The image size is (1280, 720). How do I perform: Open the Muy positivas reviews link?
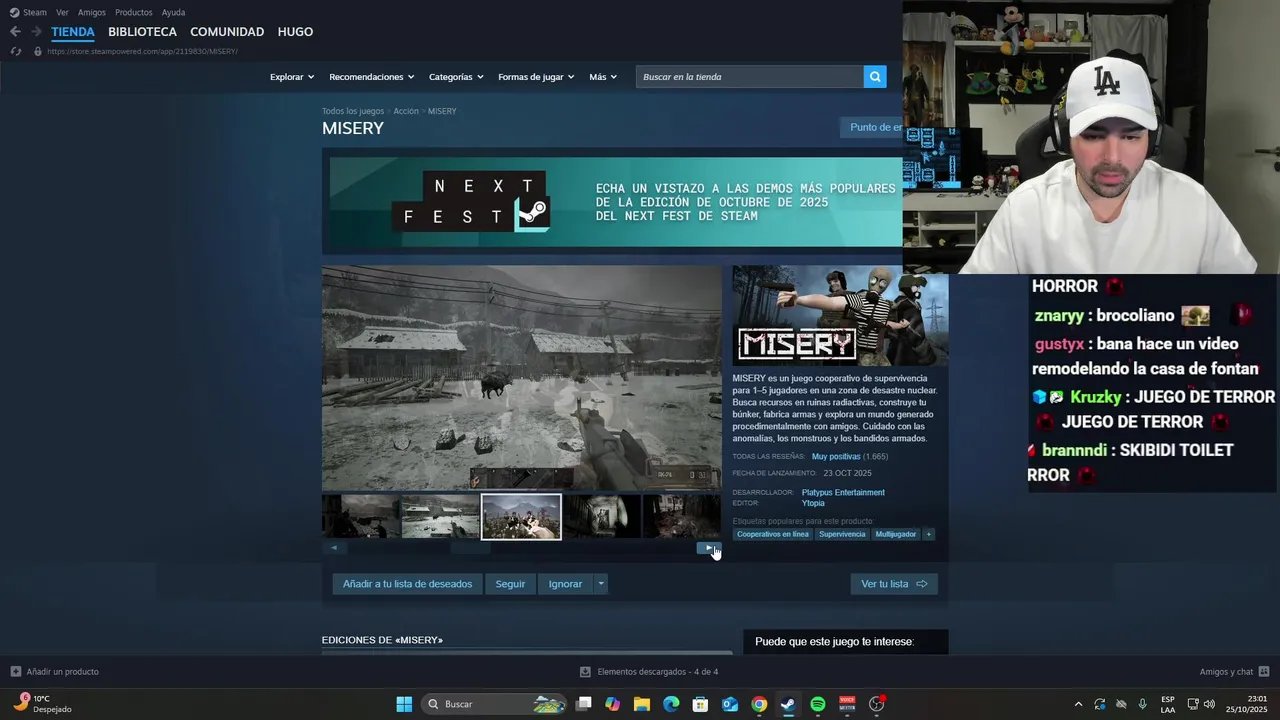[836, 457]
